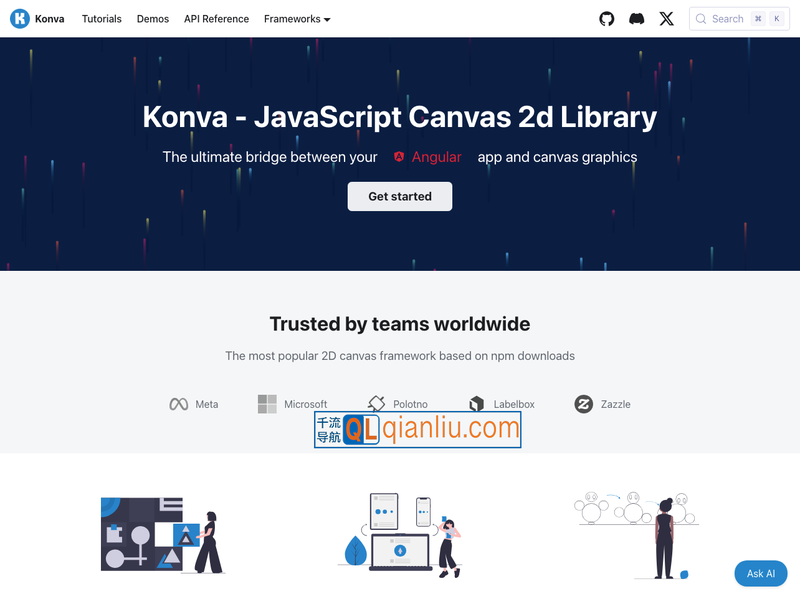
Task: Open the Tutorials menu item
Action: (x=101, y=18)
